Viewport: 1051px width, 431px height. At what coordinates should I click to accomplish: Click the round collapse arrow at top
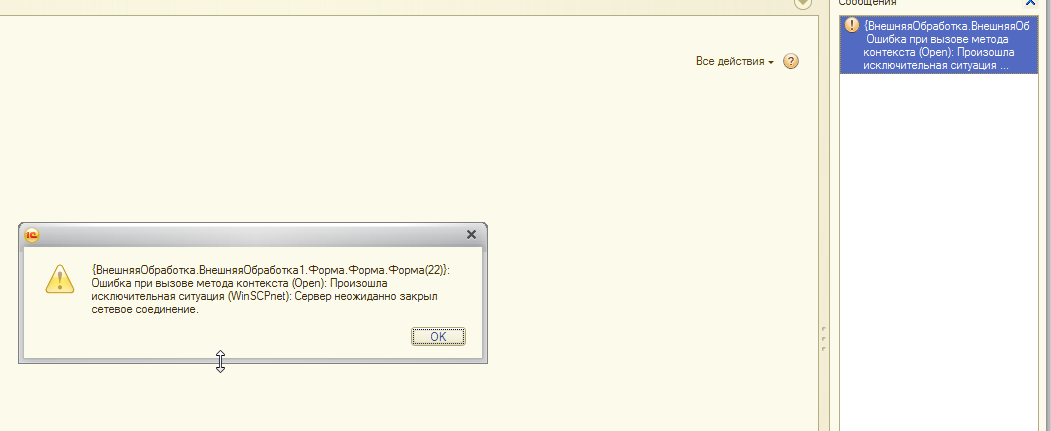[x=802, y=3]
